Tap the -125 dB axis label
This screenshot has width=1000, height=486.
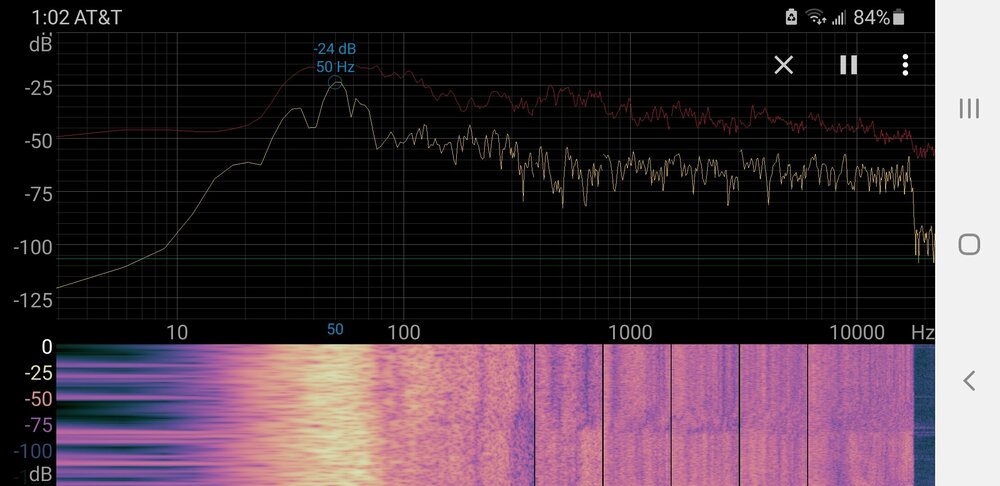tap(33, 300)
